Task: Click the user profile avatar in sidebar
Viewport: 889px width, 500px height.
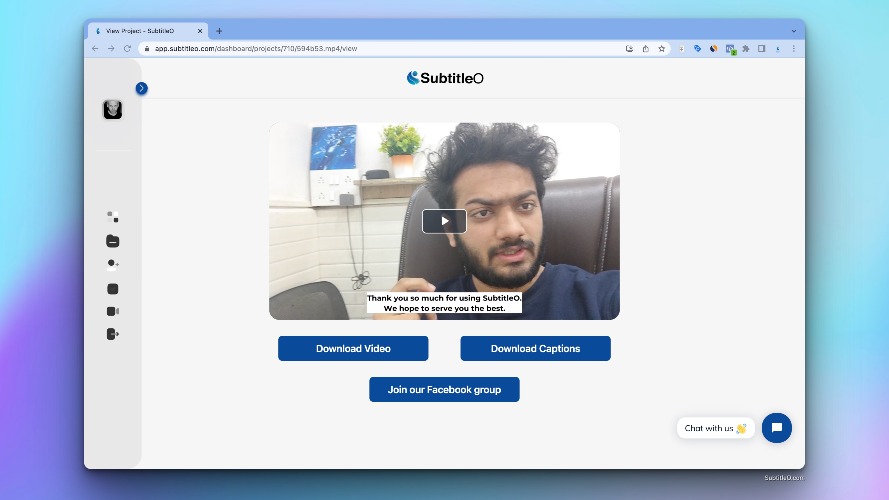Action: (x=113, y=109)
